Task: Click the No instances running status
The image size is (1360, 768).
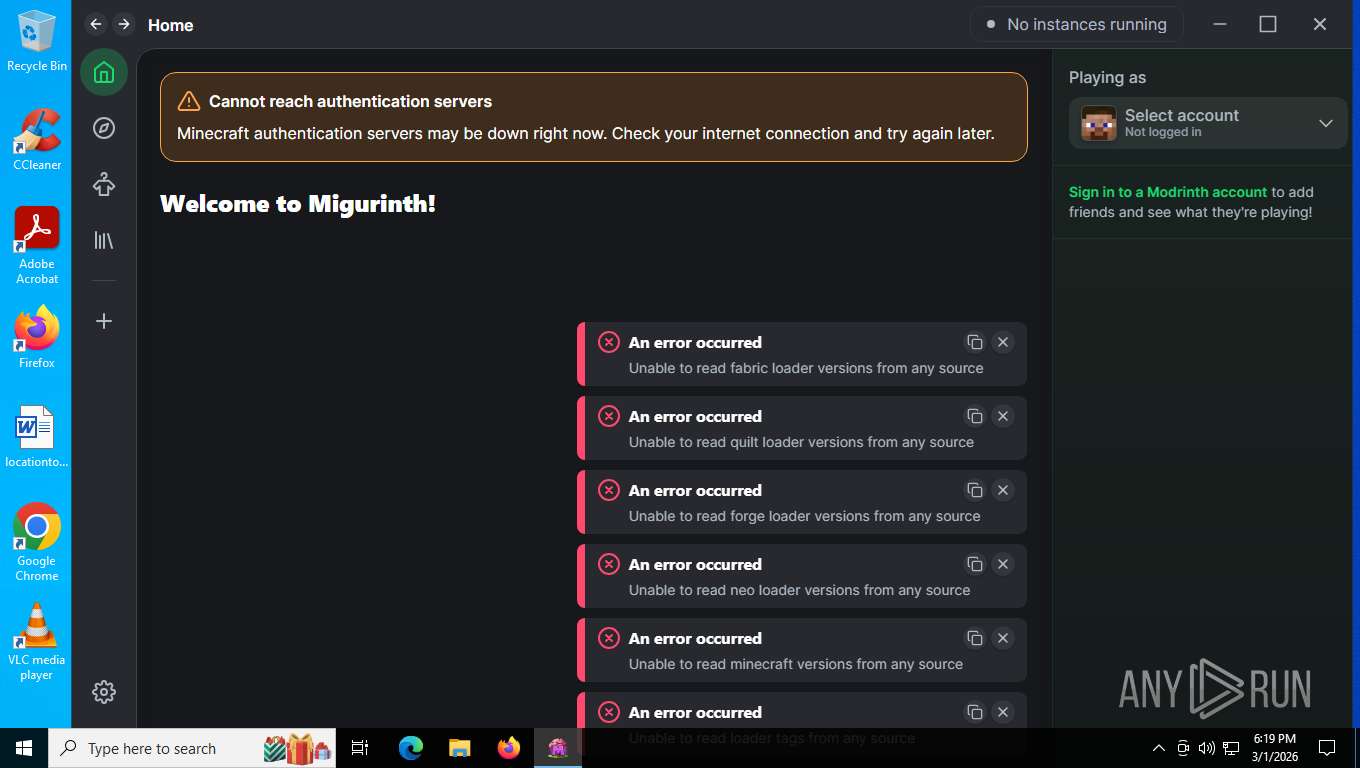Action: tap(1077, 24)
